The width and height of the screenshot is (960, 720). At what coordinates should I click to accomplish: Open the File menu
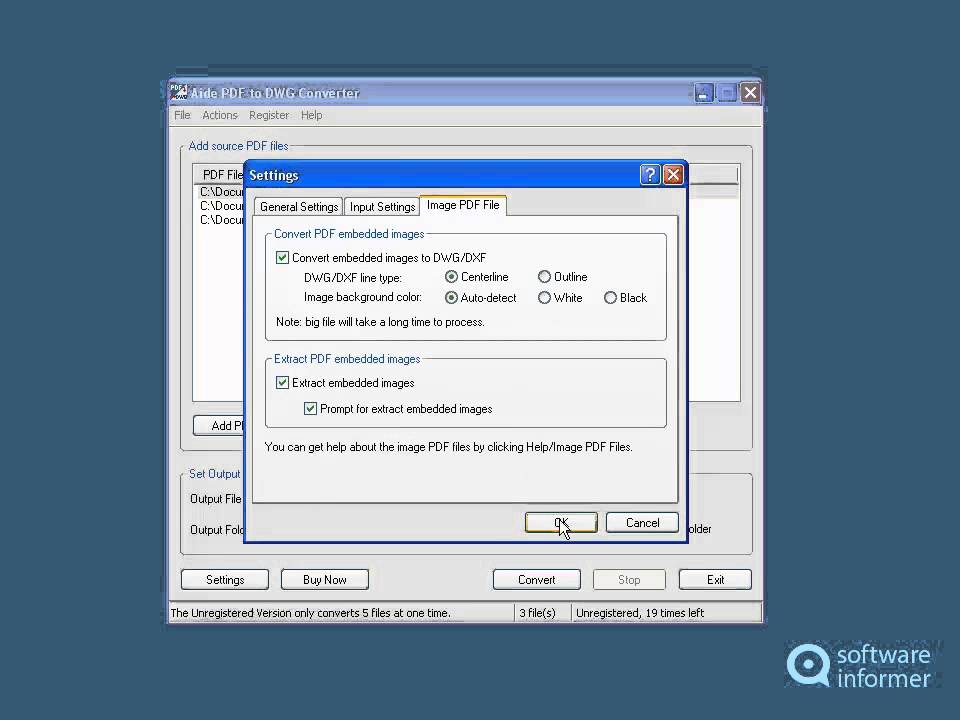182,115
